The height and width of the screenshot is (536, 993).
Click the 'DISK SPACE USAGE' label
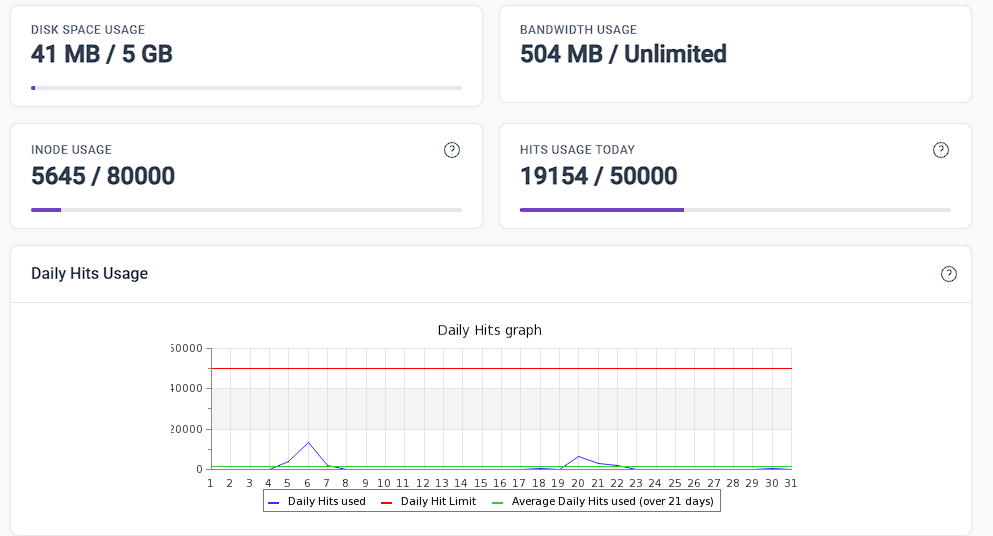coord(88,30)
